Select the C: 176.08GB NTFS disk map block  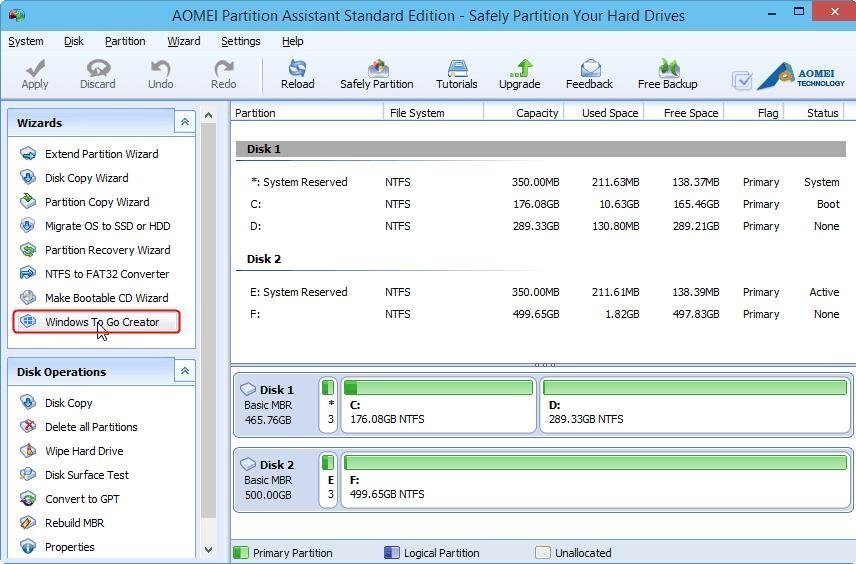click(439, 405)
